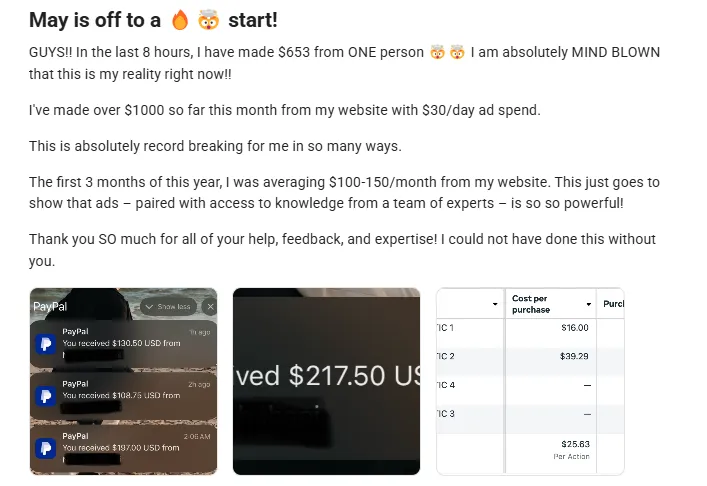Dismiss PayPal notifications with the X icon
The width and height of the screenshot is (707, 486).
coord(210,307)
